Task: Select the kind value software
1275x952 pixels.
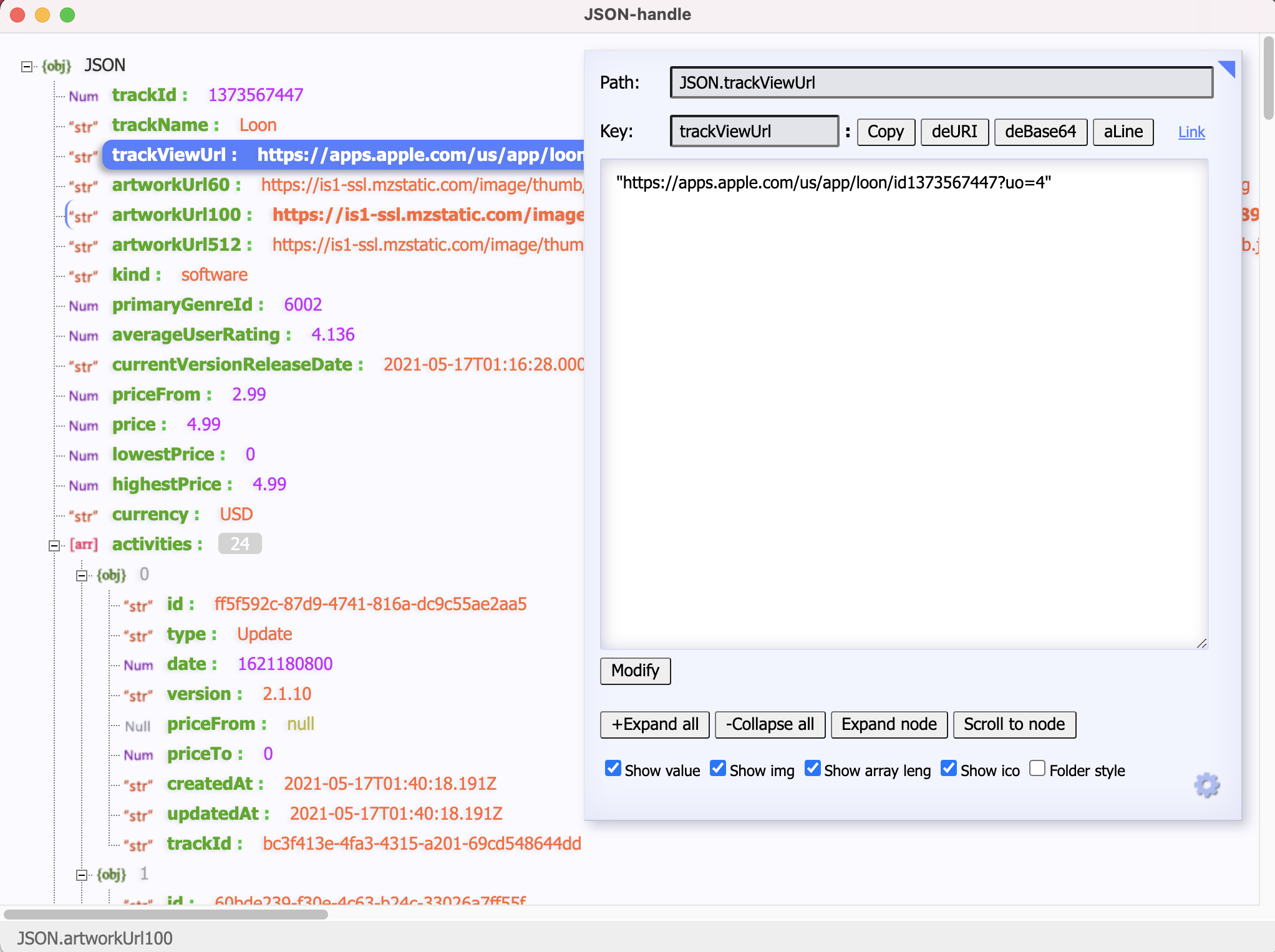Action: (215, 275)
